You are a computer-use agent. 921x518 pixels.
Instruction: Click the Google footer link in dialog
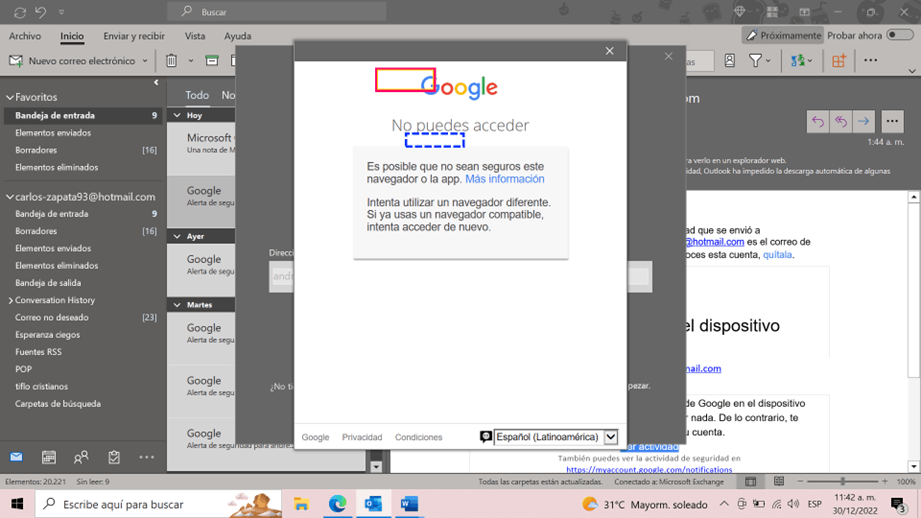coord(315,437)
